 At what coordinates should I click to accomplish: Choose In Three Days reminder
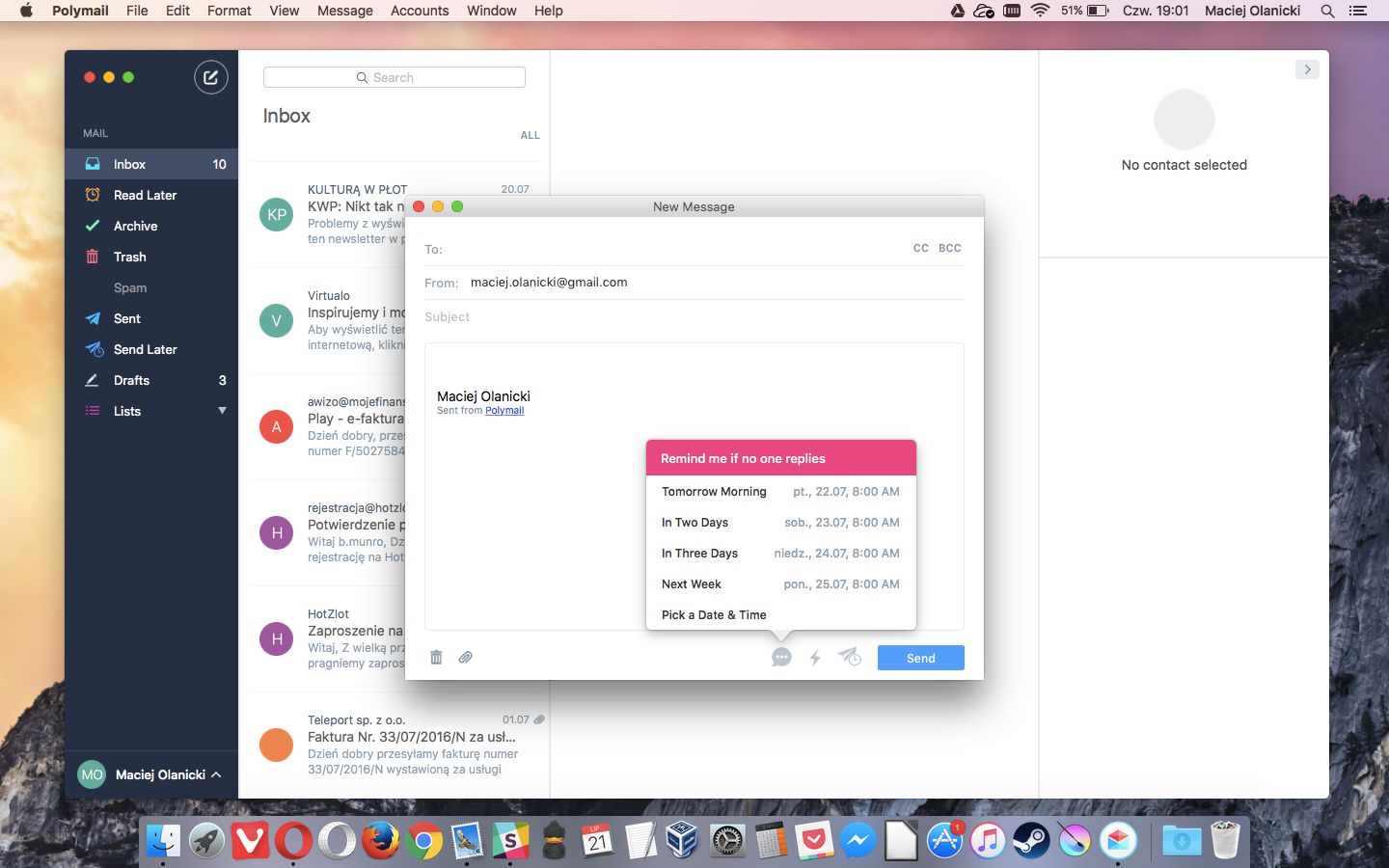point(780,553)
